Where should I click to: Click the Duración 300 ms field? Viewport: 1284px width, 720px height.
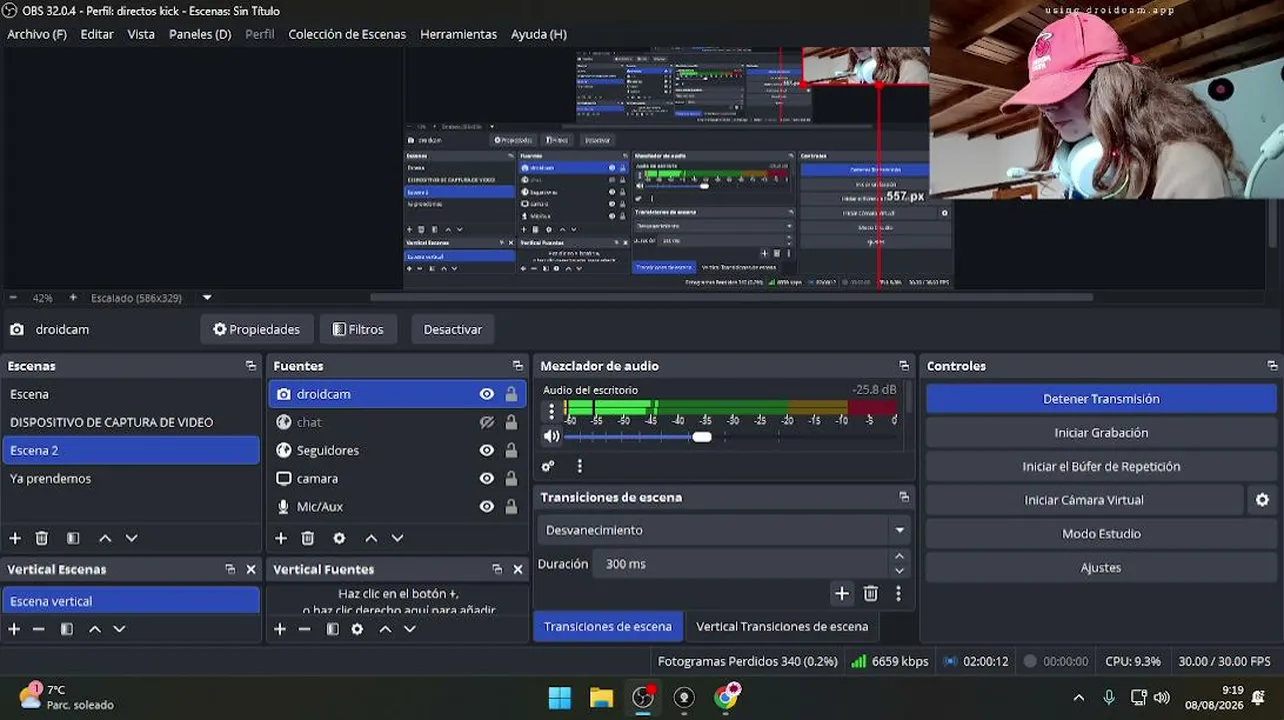click(x=740, y=564)
